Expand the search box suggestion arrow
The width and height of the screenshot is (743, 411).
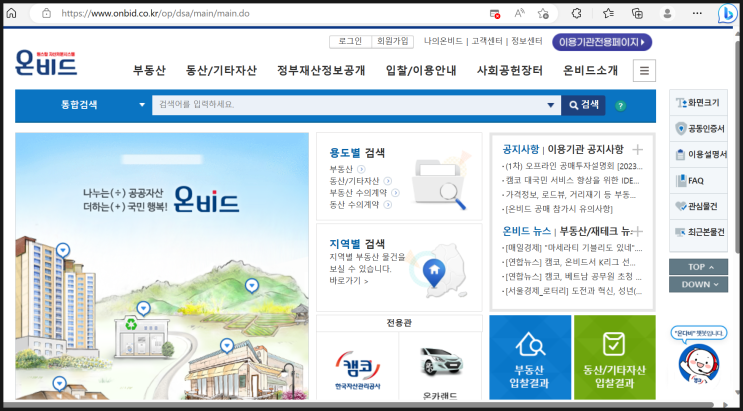[x=551, y=105]
